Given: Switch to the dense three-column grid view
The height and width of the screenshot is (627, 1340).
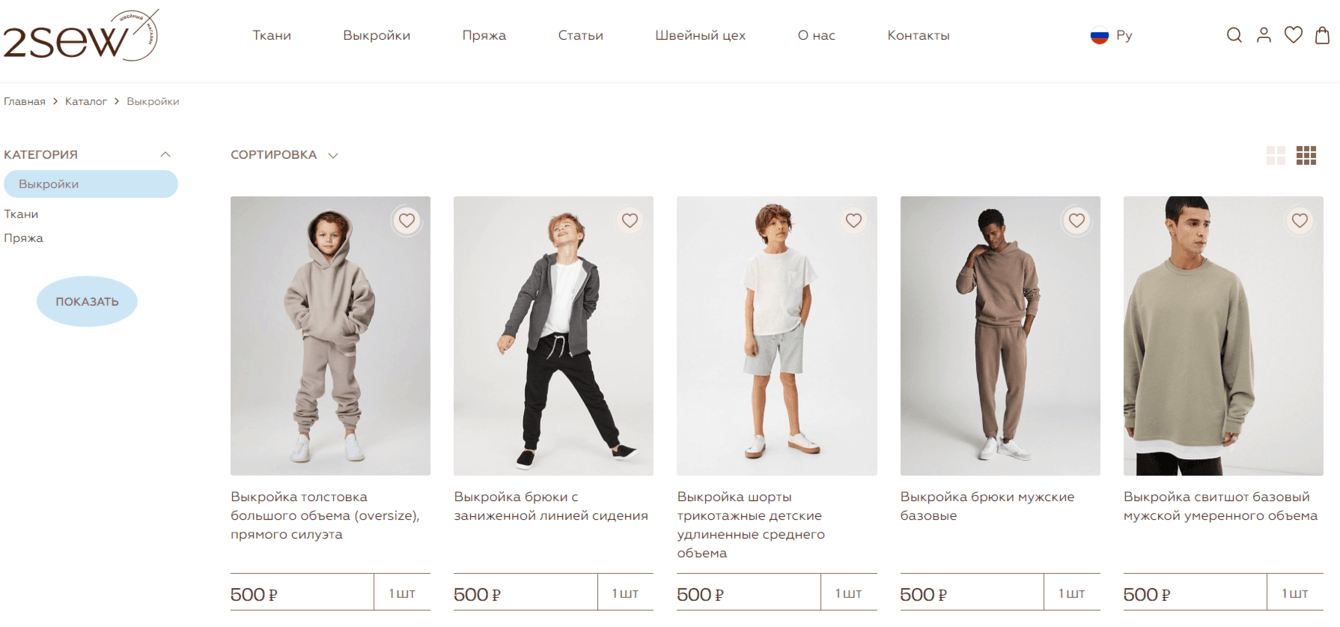Looking at the screenshot, I should coord(1306,155).
